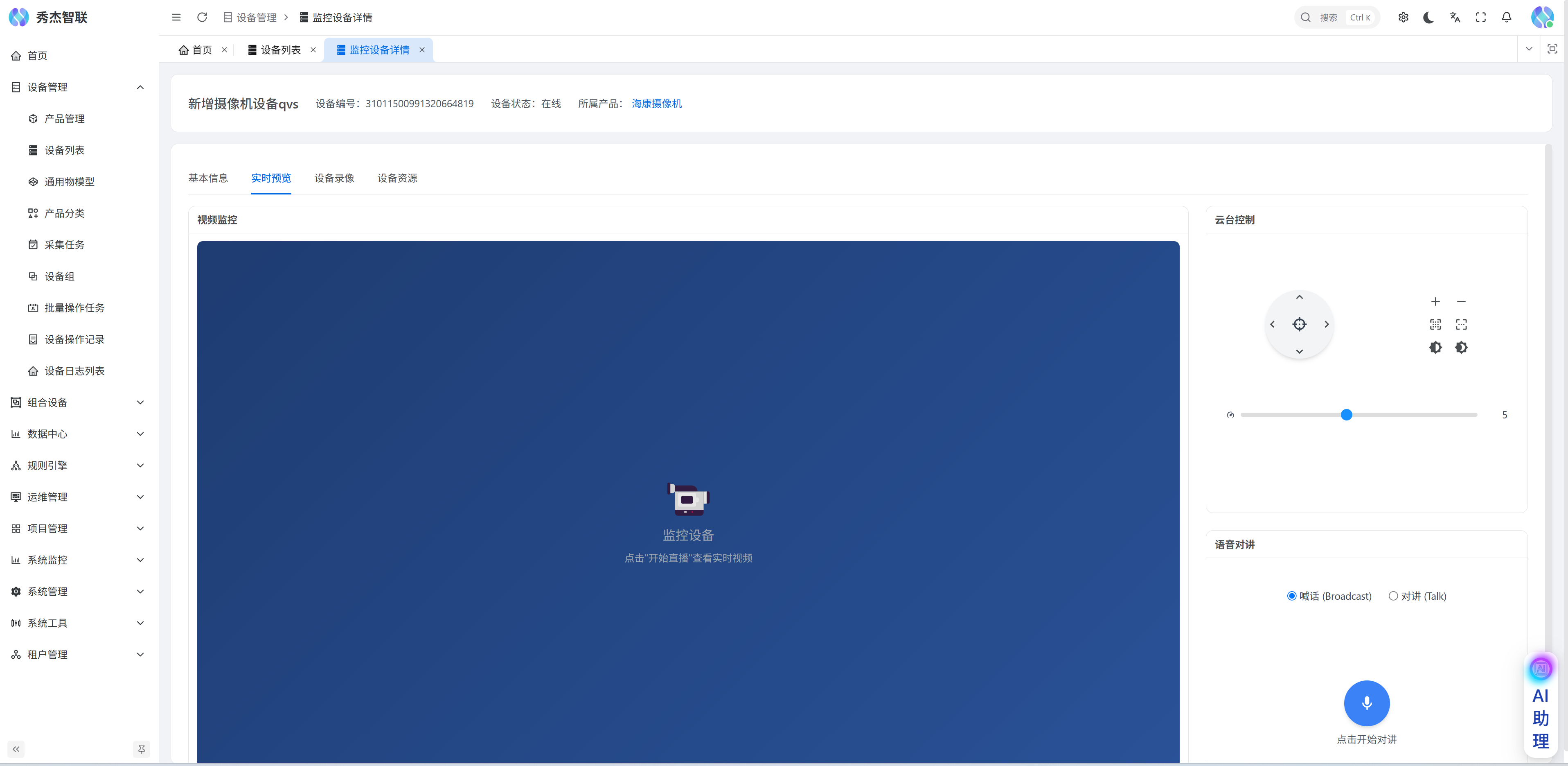
Task: Click the PTZ speed slider handle
Action: point(1347,415)
